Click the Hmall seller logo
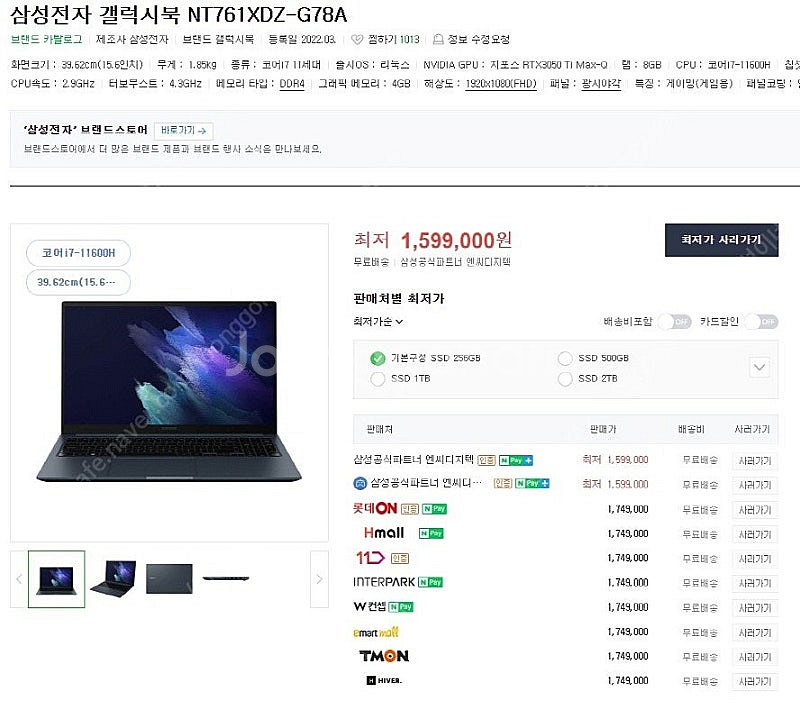The width and height of the screenshot is (800, 719). pos(384,533)
